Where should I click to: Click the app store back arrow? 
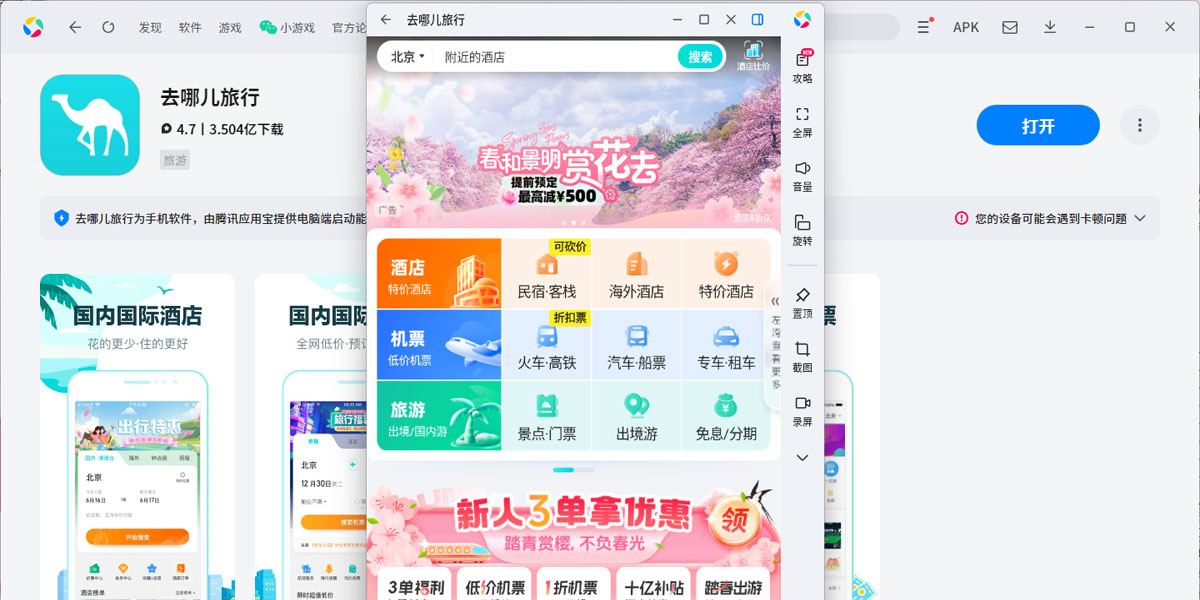pyautogui.click(x=75, y=27)
